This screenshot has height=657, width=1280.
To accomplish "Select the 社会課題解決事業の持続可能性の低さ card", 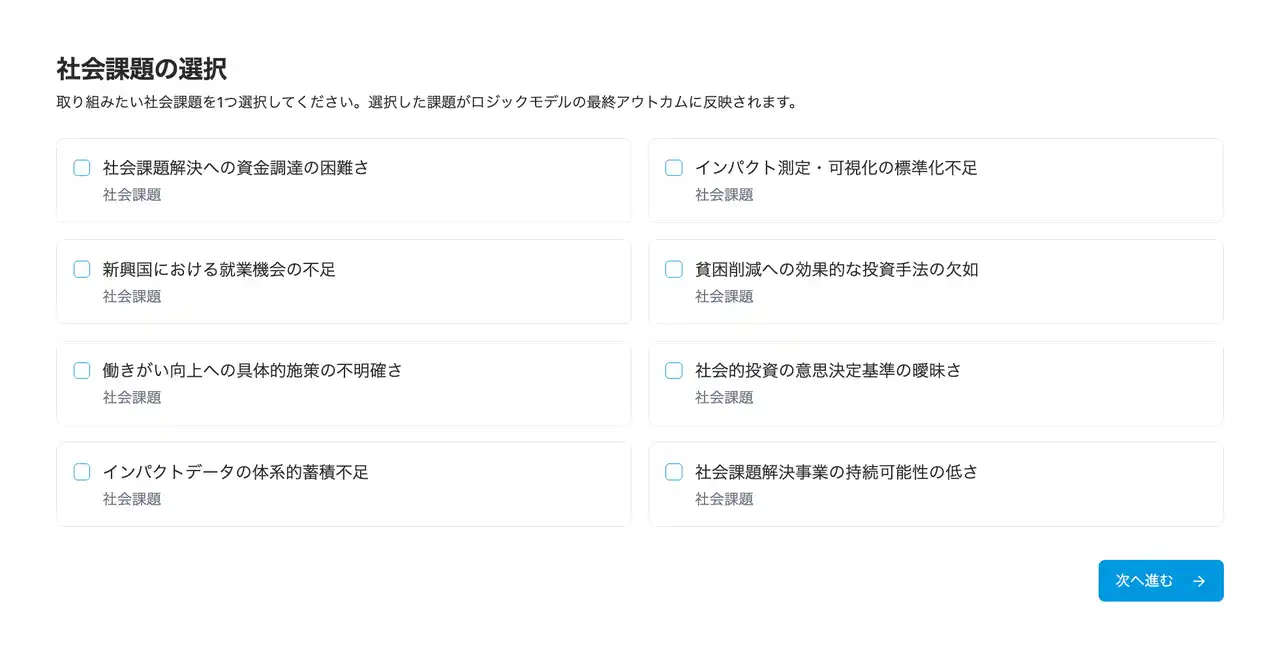I will click(936, 484).
